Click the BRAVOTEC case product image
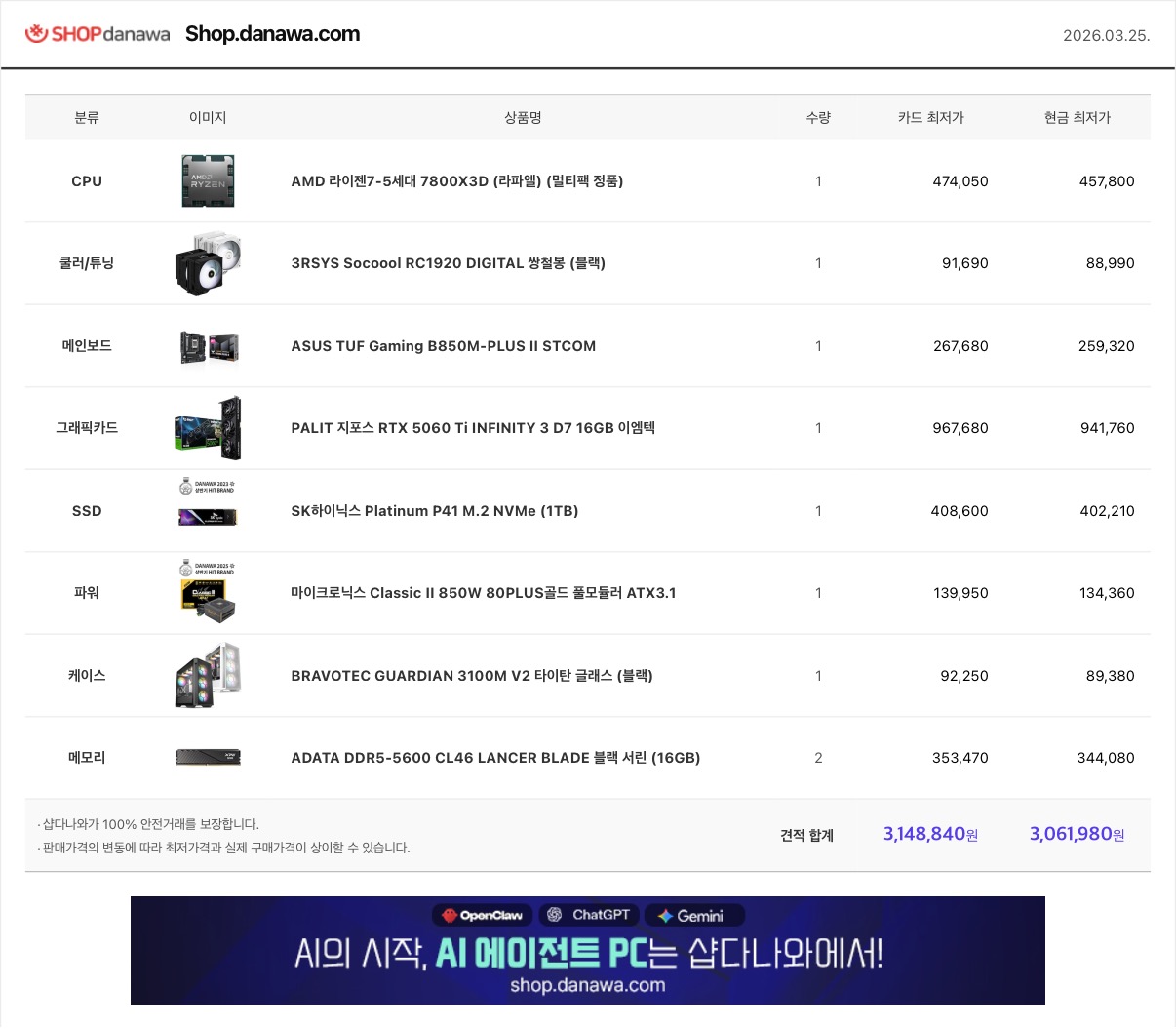The image size is (1176, 1029). click(x=208, y=675)
